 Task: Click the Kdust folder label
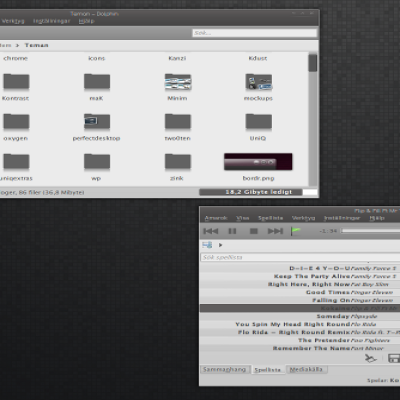(258, 58)
